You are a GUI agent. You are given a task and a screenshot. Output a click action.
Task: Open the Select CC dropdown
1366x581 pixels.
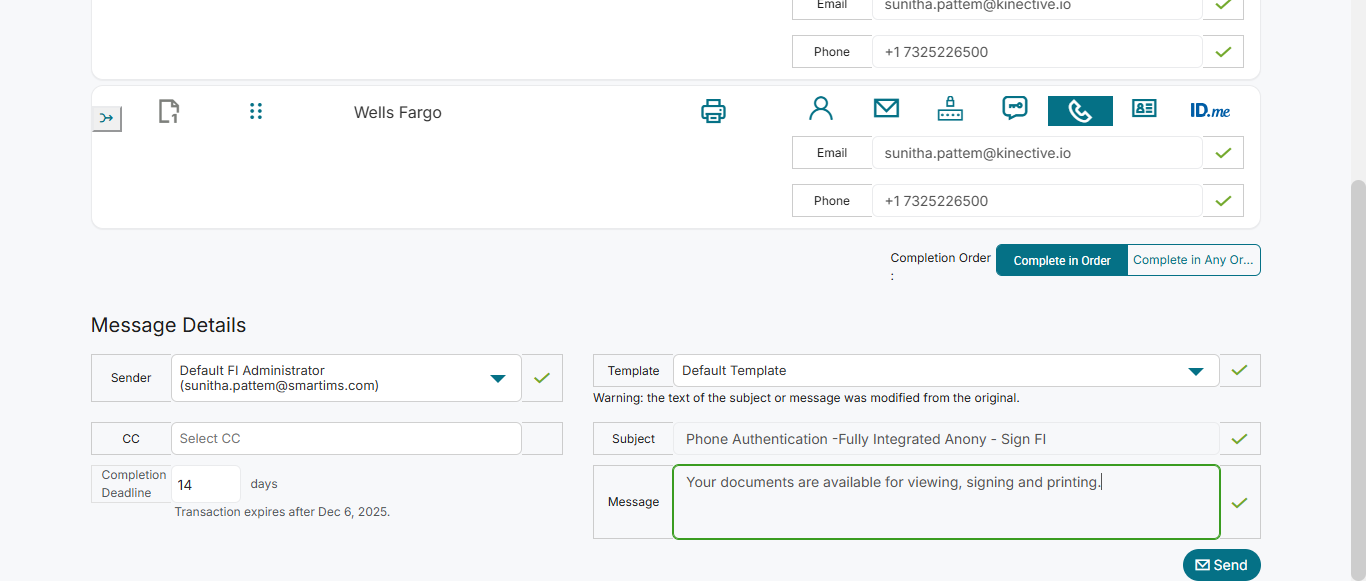coord(346,439)
